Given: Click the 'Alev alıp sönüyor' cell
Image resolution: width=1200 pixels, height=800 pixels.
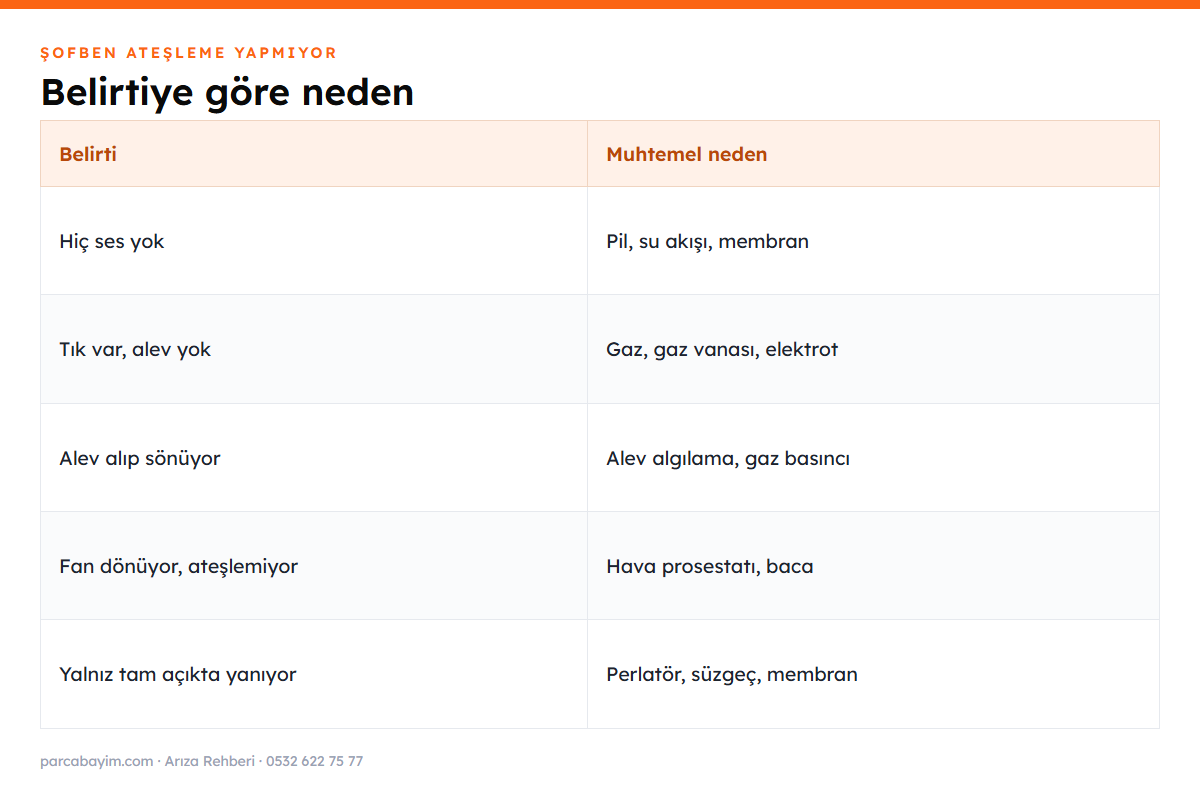Looking at the screenshot, I should pos(313,458).
